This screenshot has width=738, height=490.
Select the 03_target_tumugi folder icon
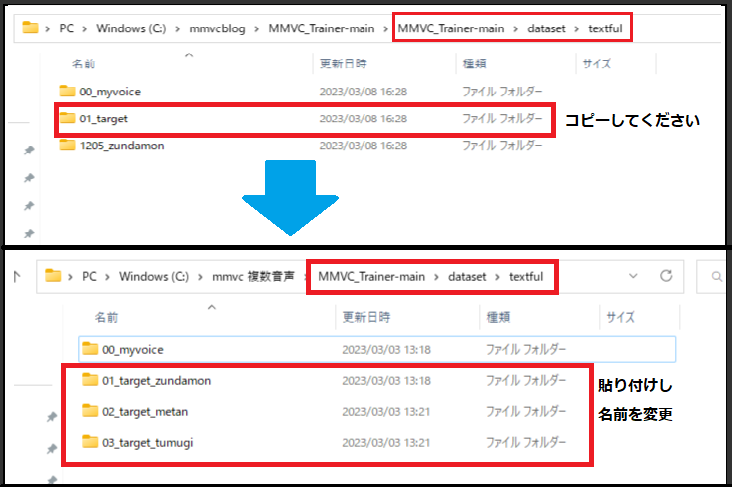90,442
